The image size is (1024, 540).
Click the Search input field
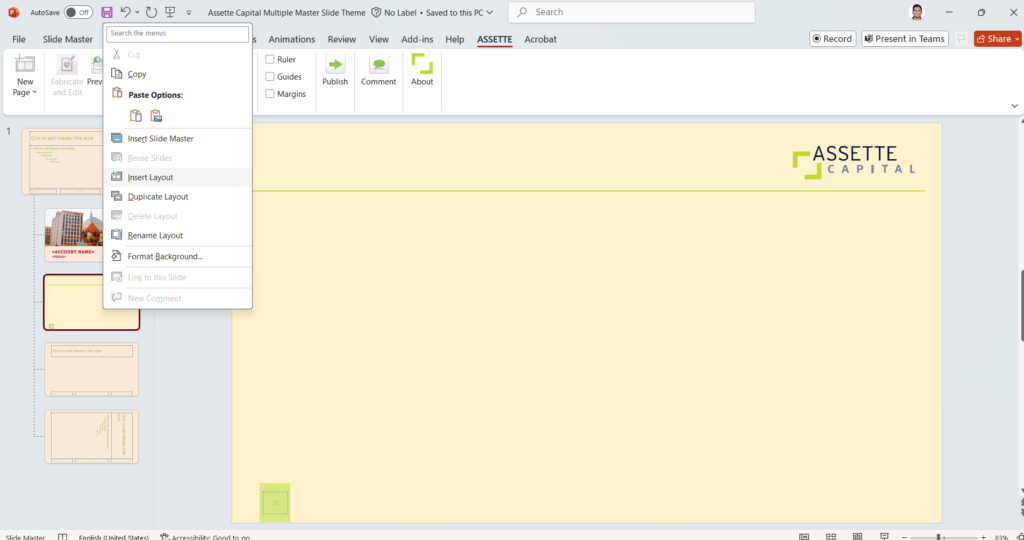point(632,12)
